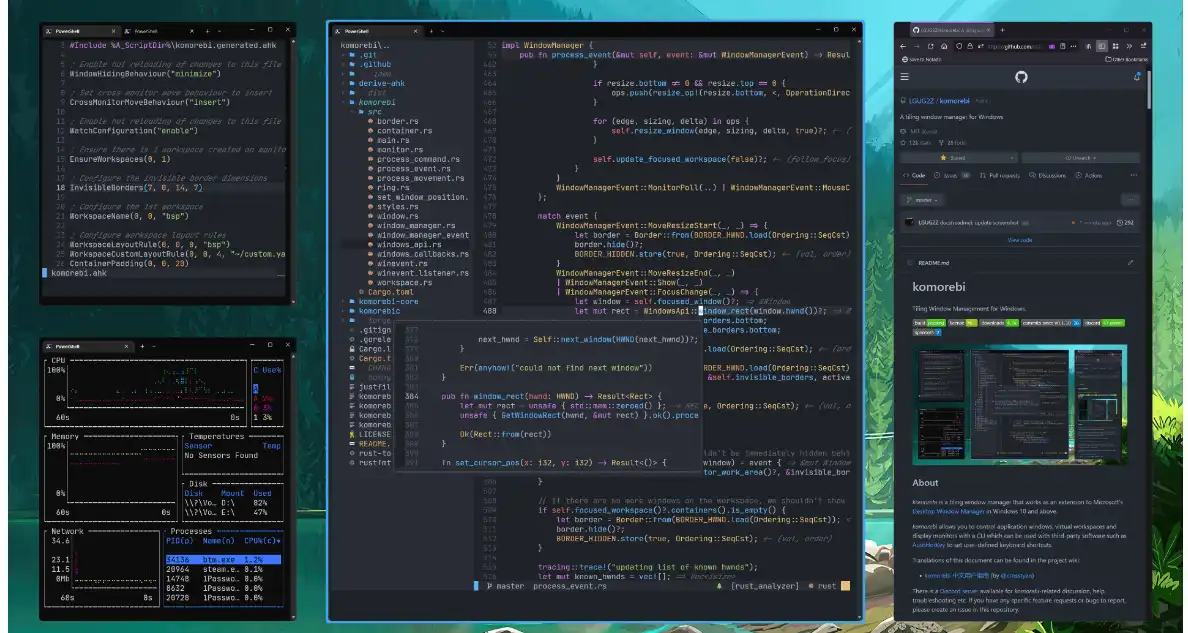This screenshot has width=1188, height=633.
Task: Switch to the Code tab on GitHub
Action: [914, 175]
